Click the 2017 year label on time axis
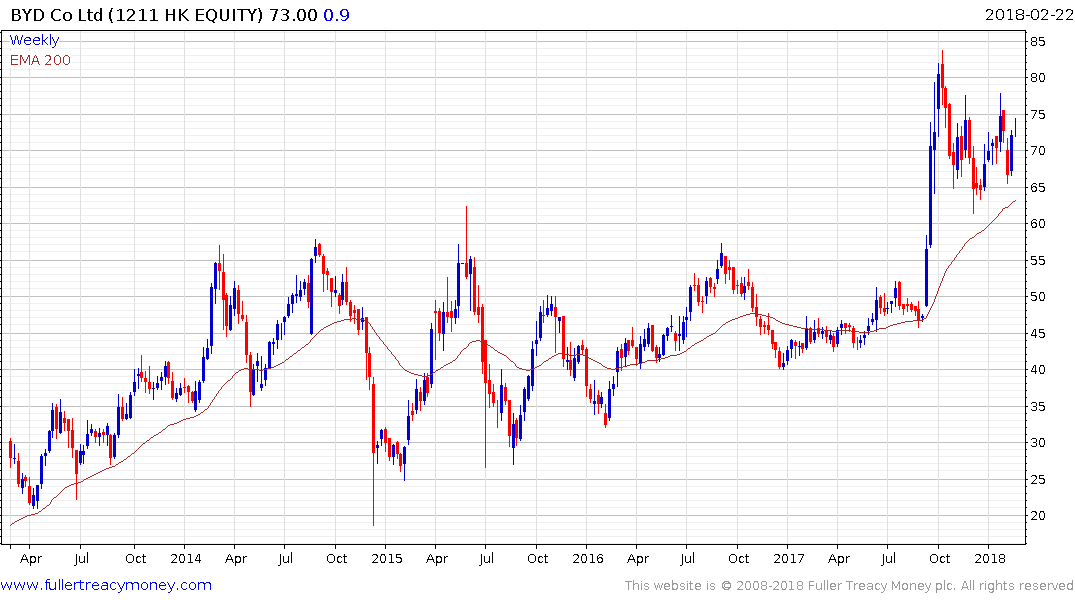 (x=788, y=559)
